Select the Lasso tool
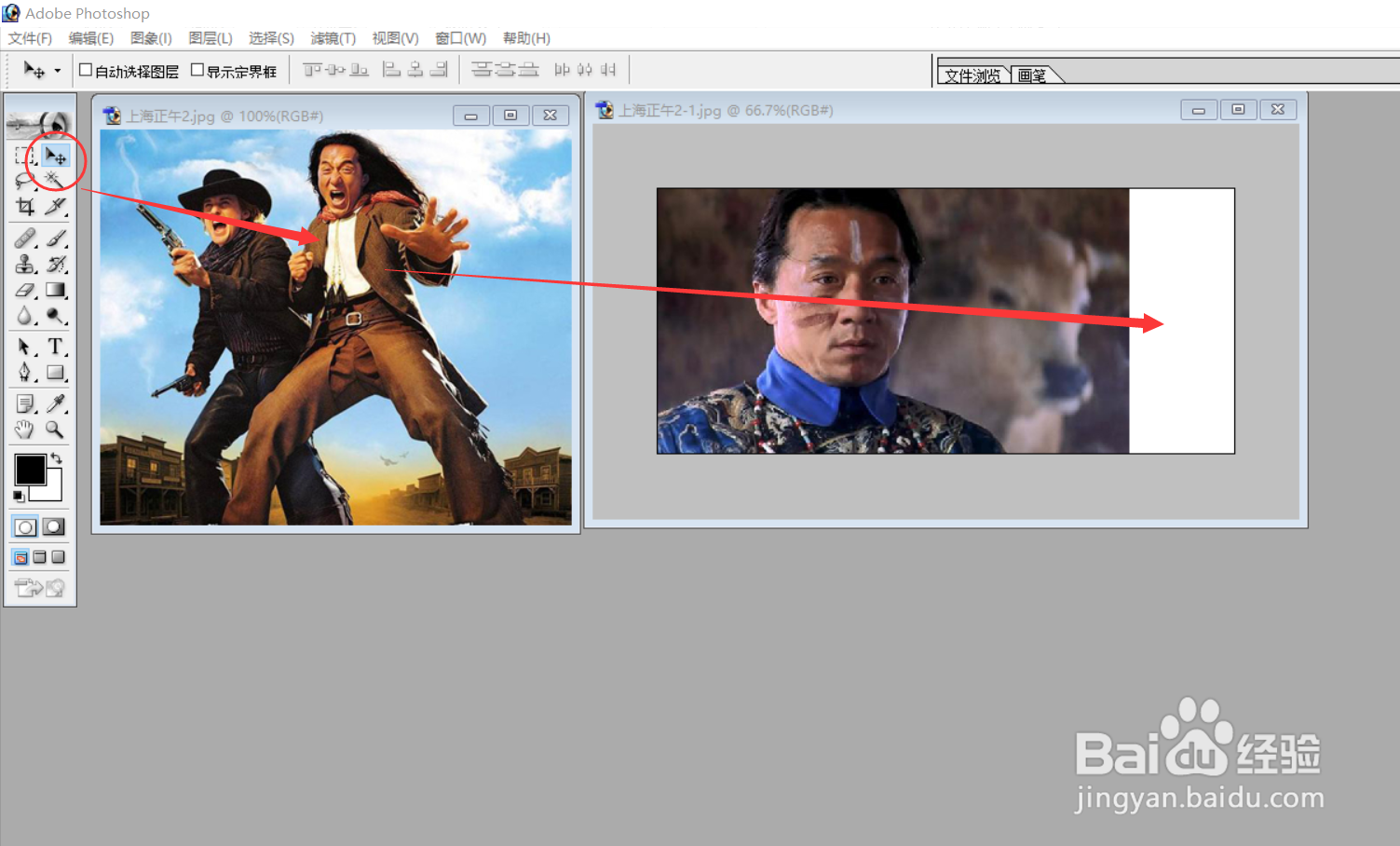Image resolution: width=1400 pixels, height=846 pixels. click(25, 180)
